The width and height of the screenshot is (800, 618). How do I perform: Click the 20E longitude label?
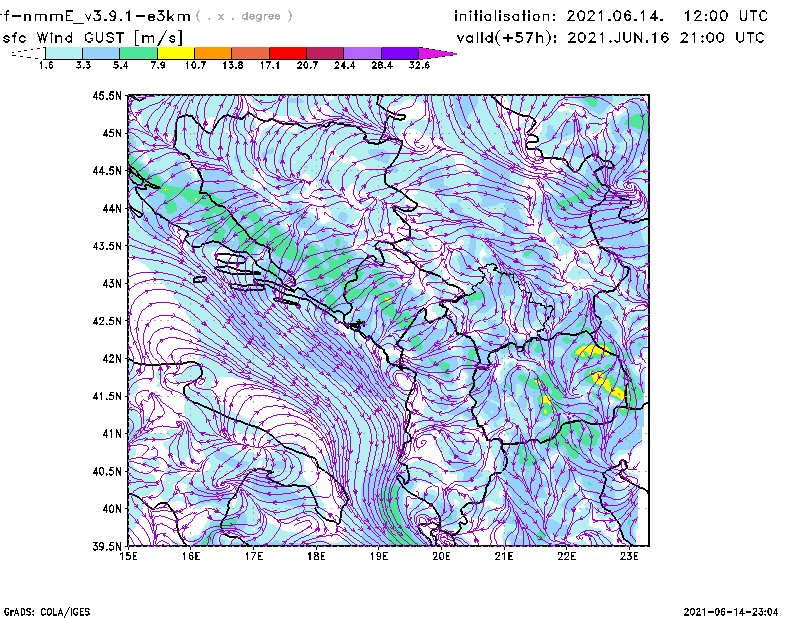(441, 556)
